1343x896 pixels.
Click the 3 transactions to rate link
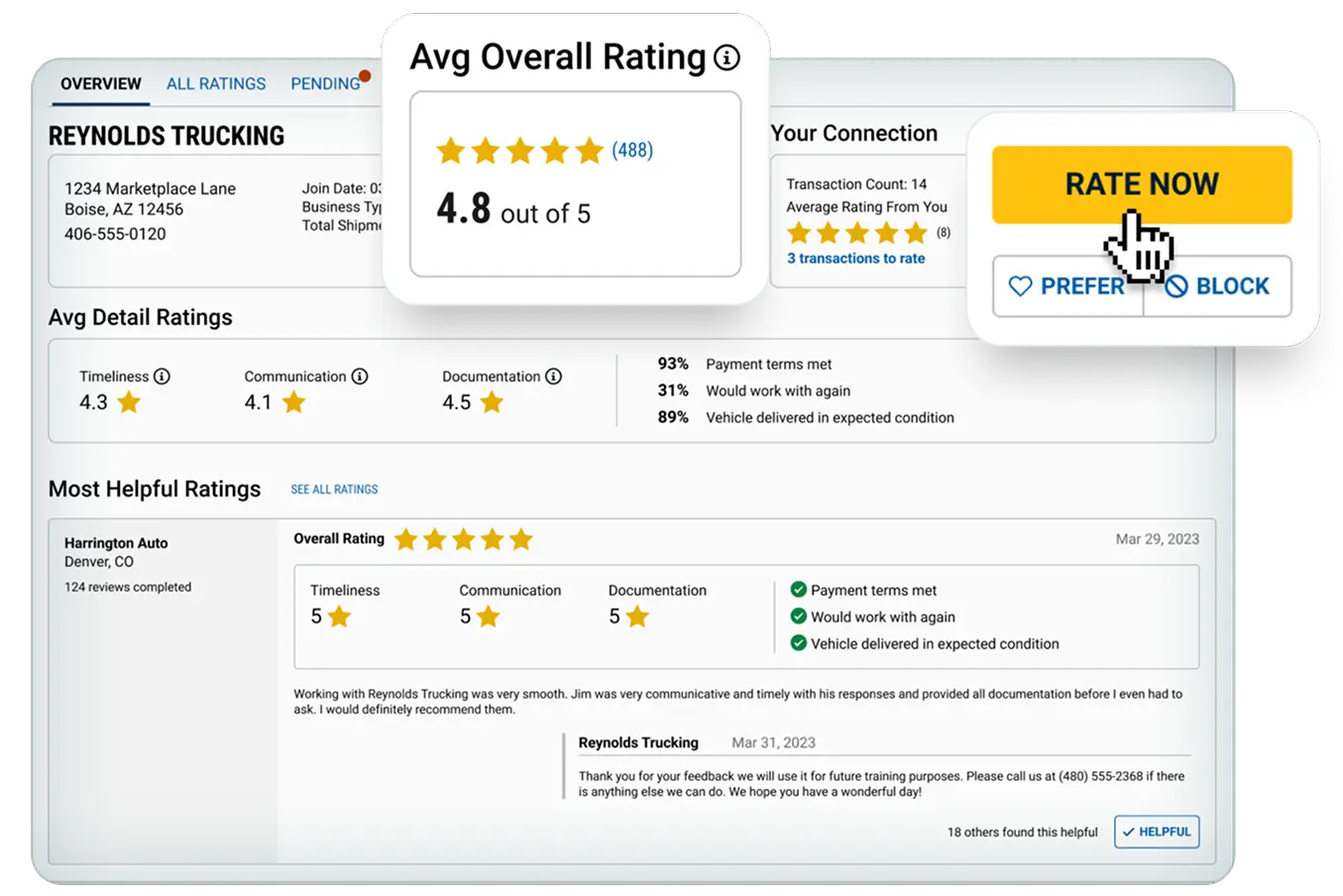855,259
